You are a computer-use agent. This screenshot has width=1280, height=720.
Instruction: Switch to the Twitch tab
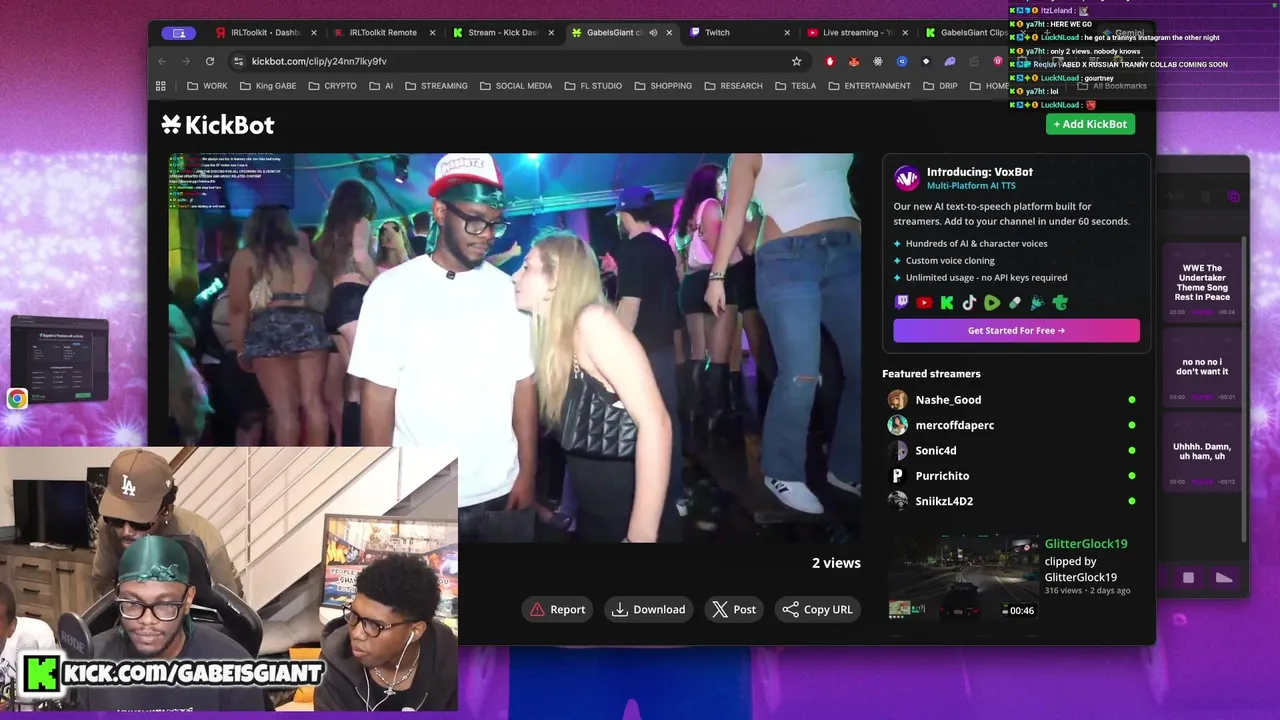tap(738, 32)
